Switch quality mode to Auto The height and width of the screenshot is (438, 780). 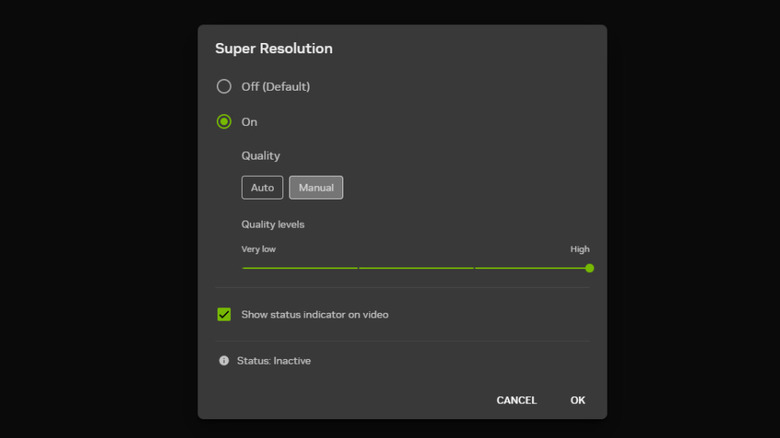[262, 188]
